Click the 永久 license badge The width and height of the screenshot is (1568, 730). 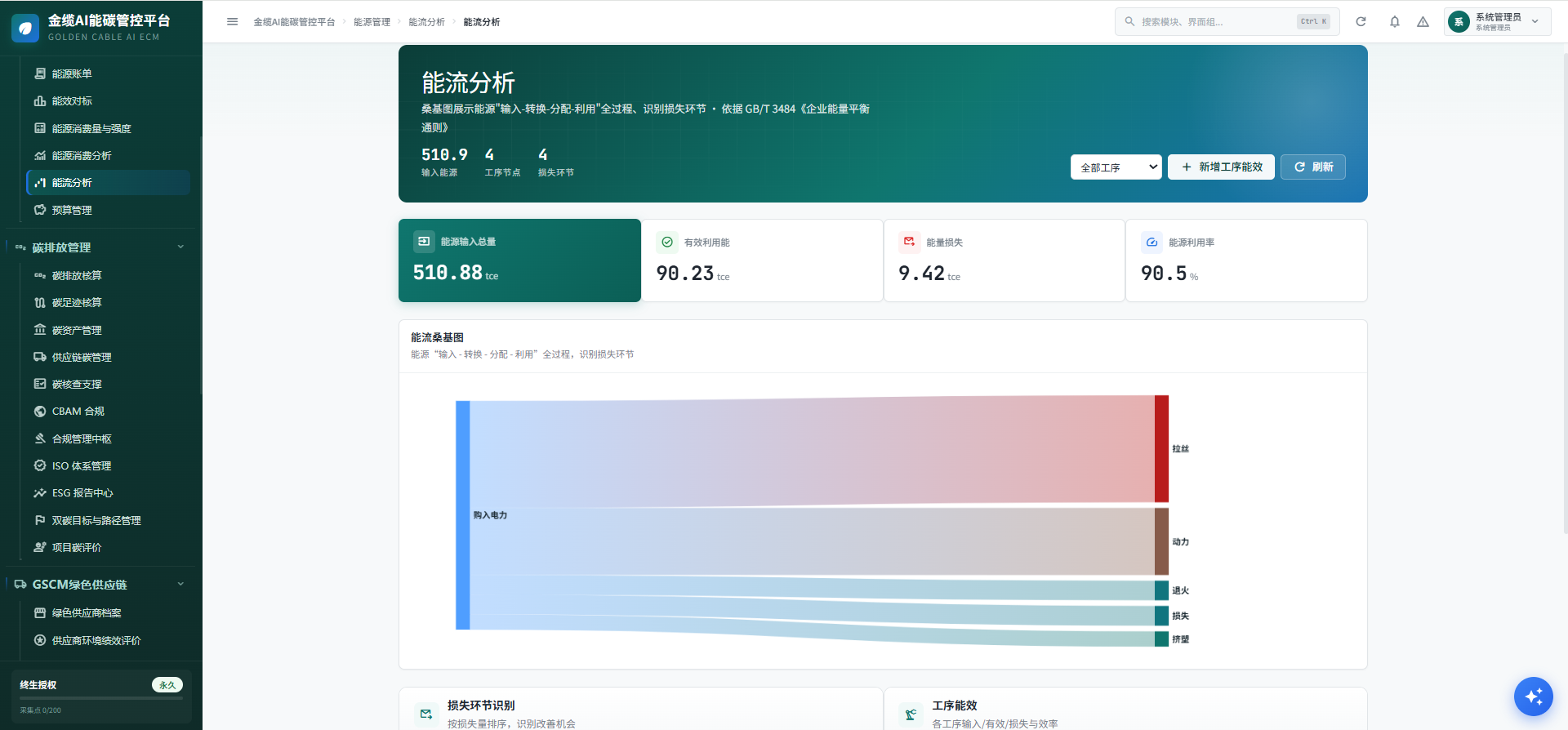(167, 685)
